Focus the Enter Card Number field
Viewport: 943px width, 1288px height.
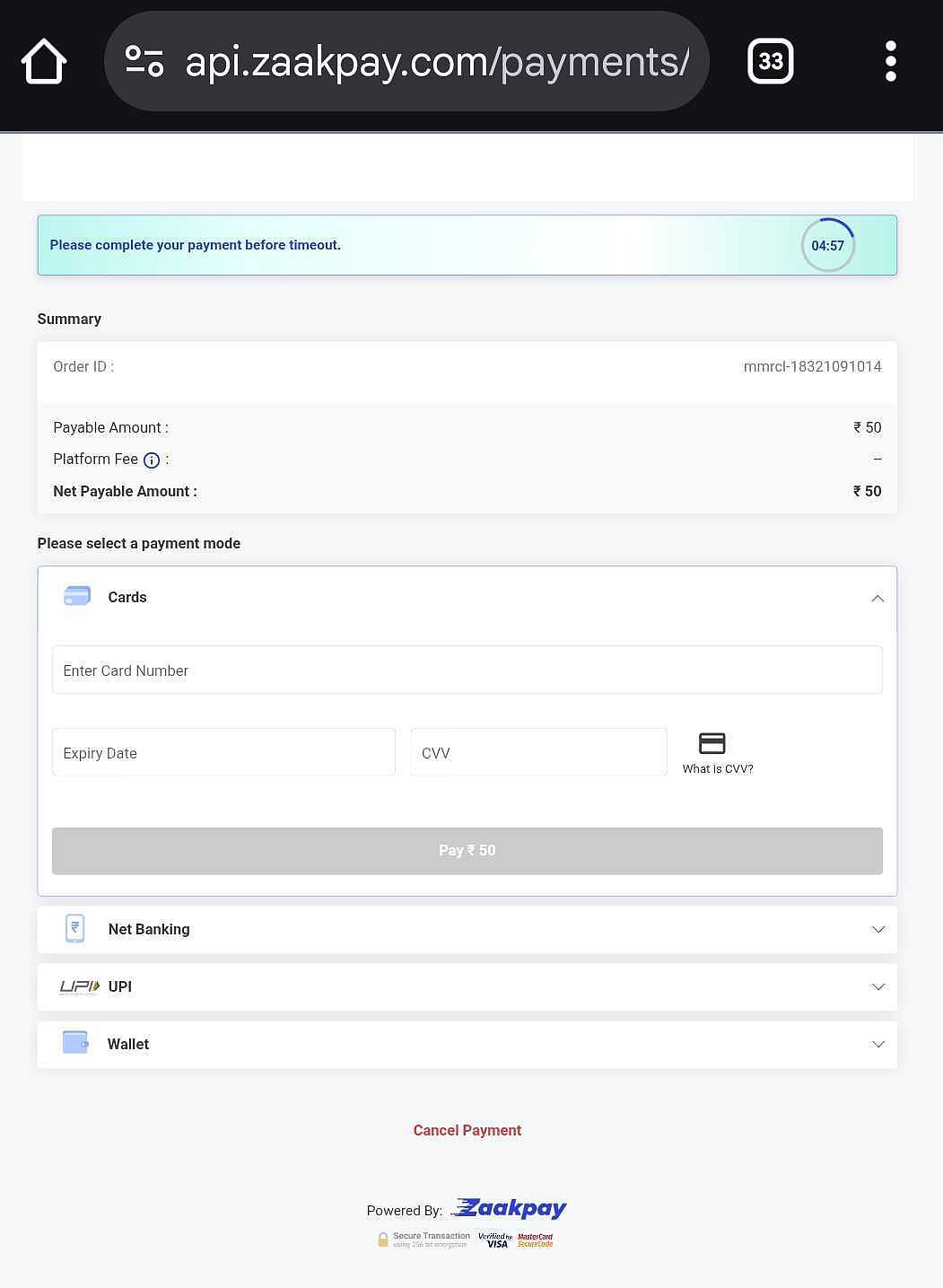[467, 670]
